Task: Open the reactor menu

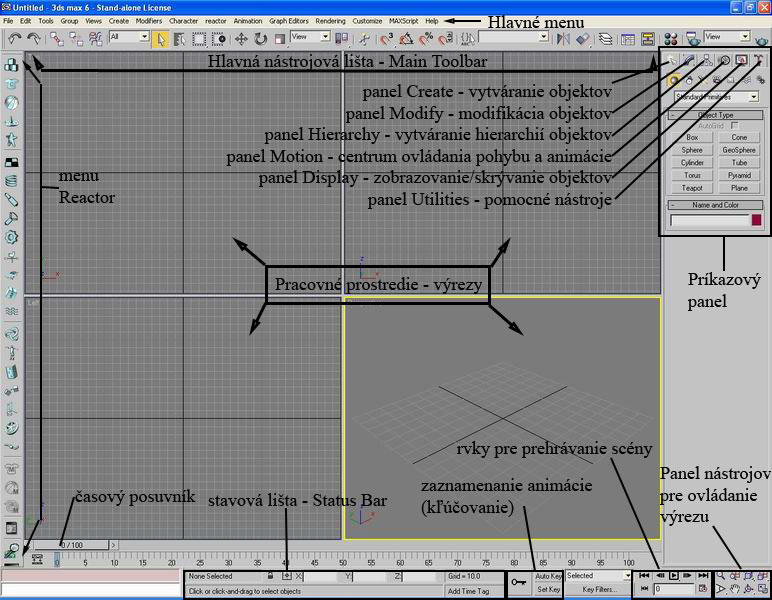Action: click(216, 21)
